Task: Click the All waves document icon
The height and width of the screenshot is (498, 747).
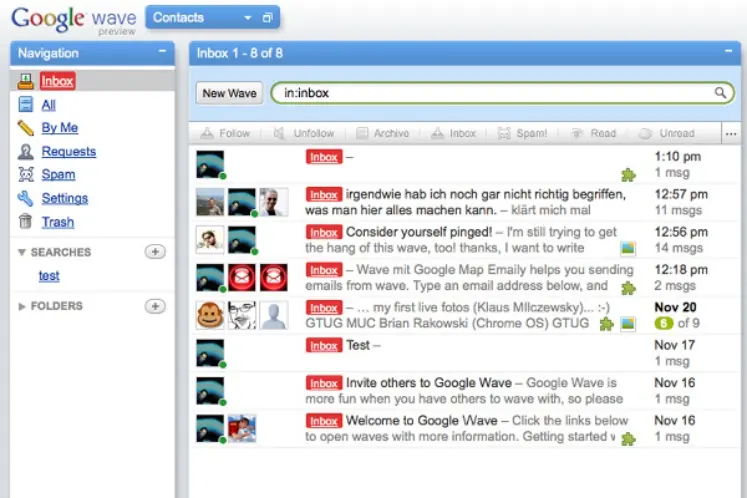Action: (x=26, y=104)
